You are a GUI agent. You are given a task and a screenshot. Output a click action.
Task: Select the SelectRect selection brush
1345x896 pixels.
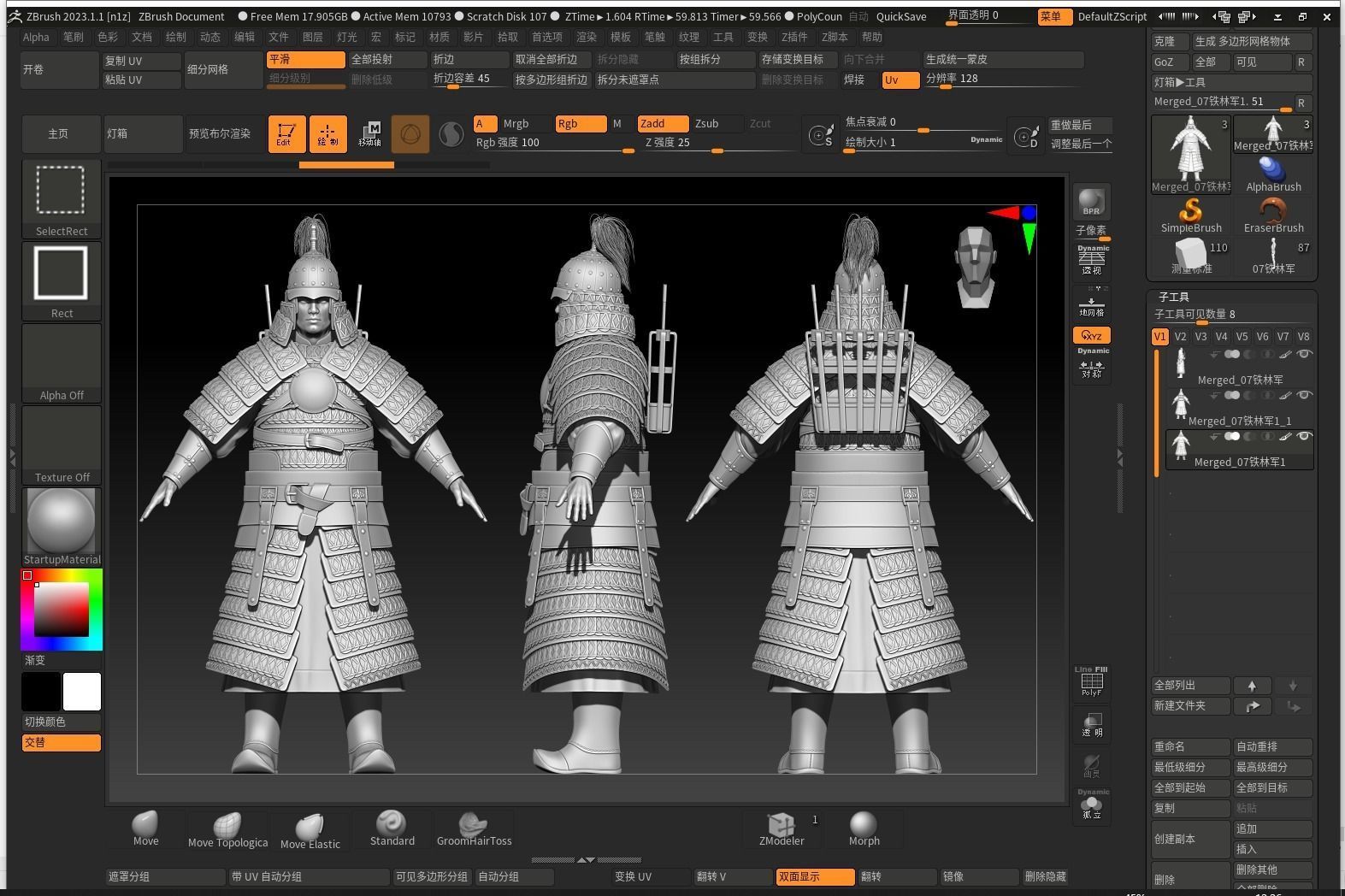click(x=62, y=200)
